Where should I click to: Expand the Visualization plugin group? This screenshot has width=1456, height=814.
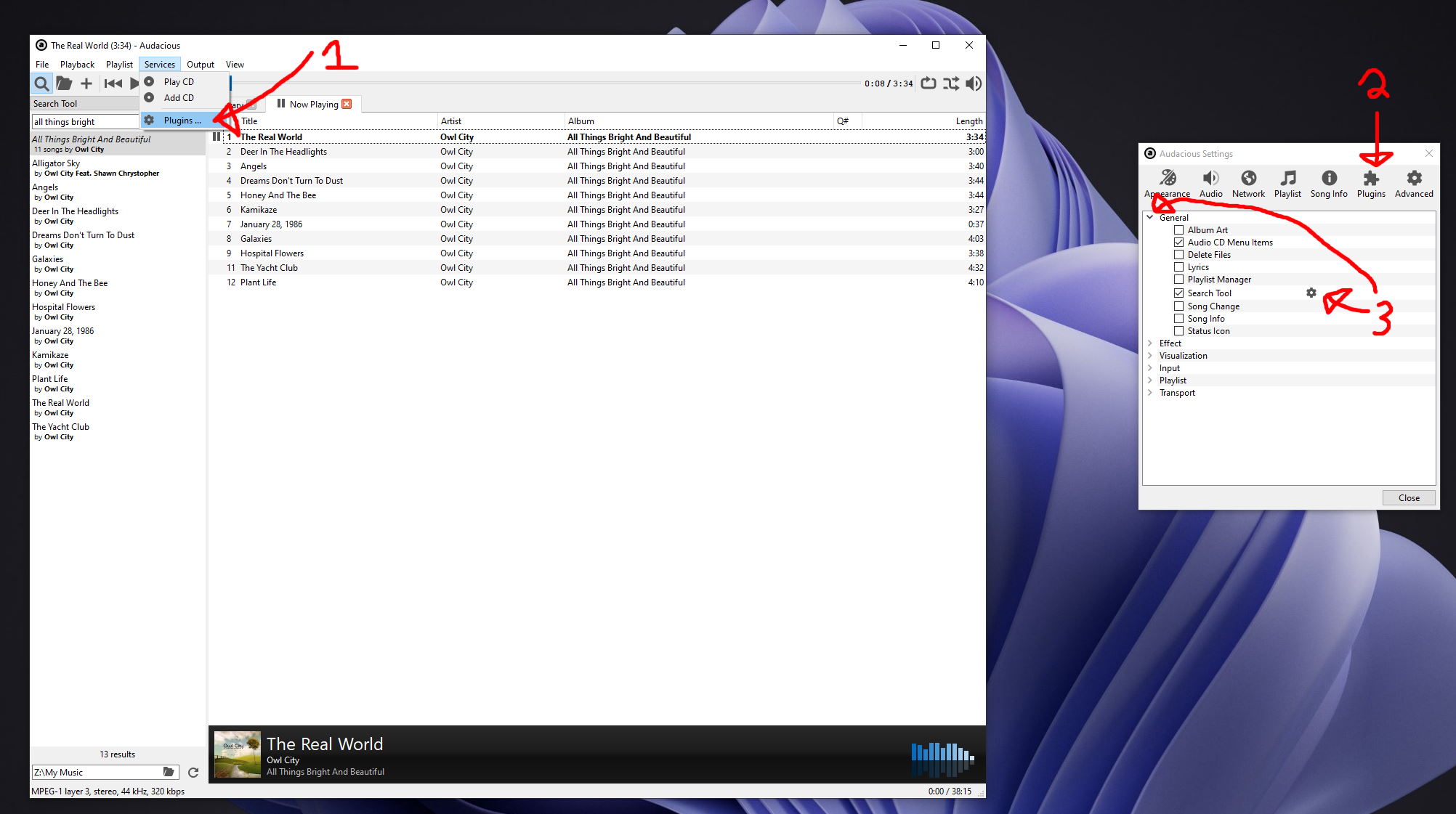[x=1150, y=355]
